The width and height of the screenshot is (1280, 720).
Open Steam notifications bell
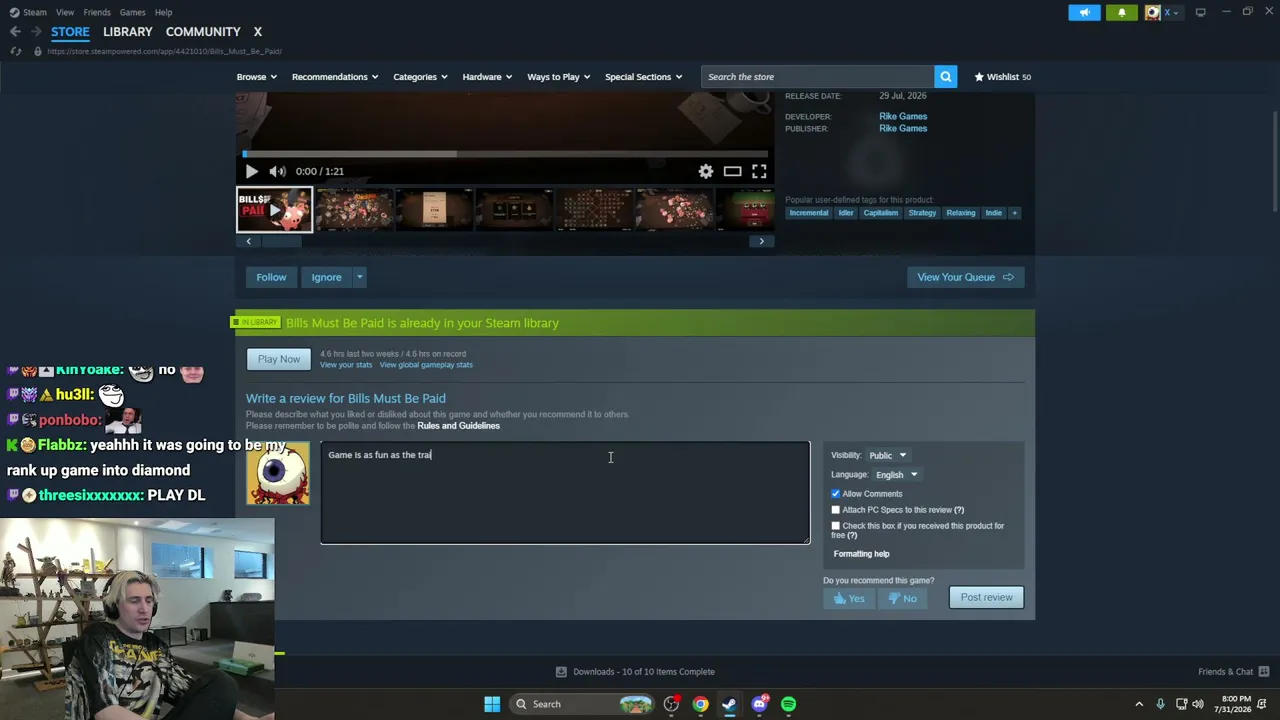pos(1121,12)
